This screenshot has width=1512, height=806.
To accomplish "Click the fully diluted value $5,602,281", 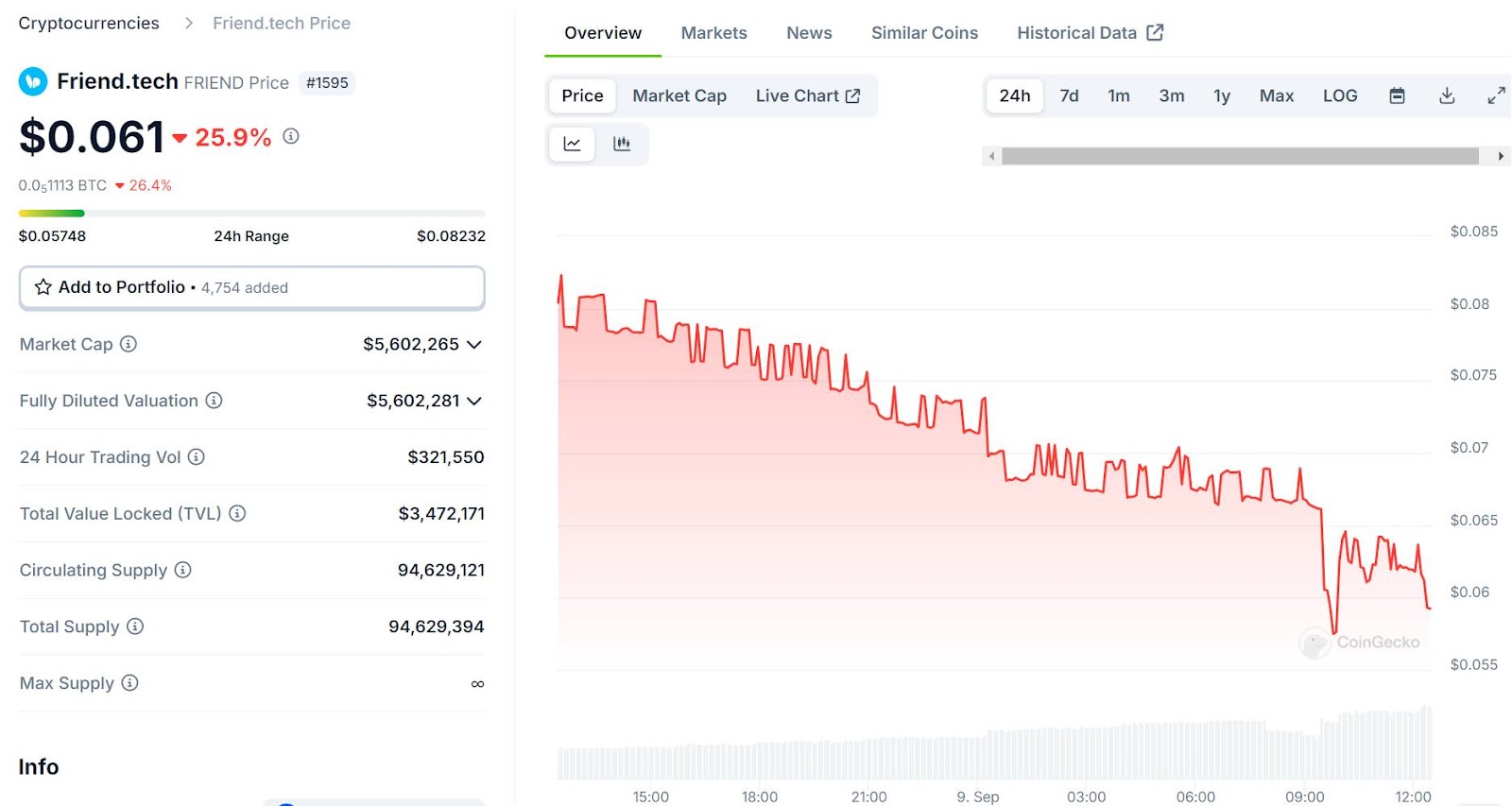I will [x=413, y=401].
